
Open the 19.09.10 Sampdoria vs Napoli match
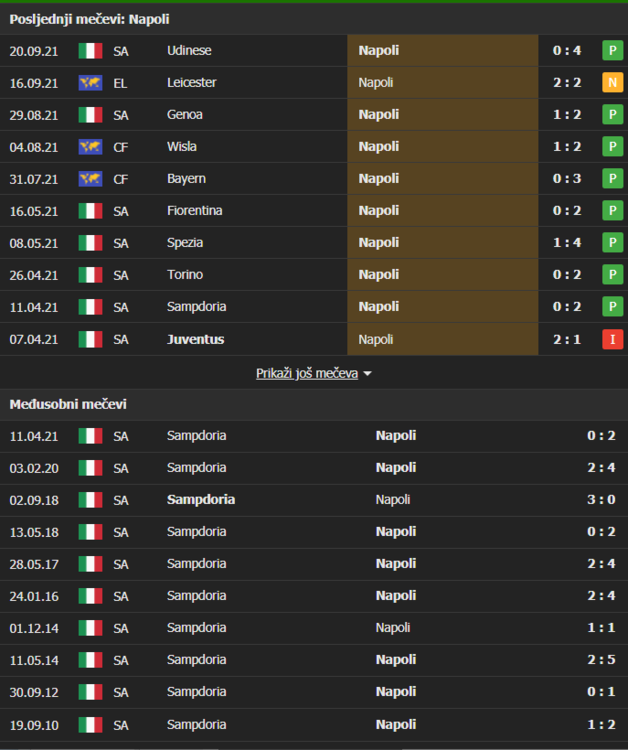click(x=300, y=724)
